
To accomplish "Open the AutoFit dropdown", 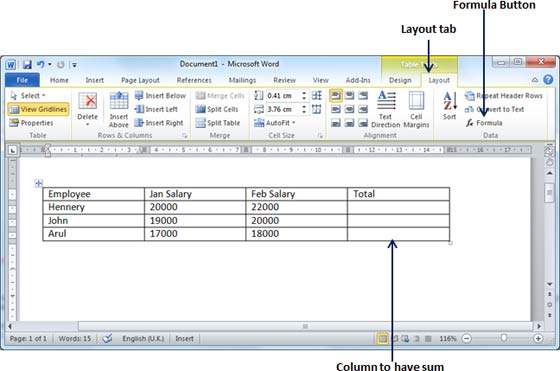I will (275, 123).
